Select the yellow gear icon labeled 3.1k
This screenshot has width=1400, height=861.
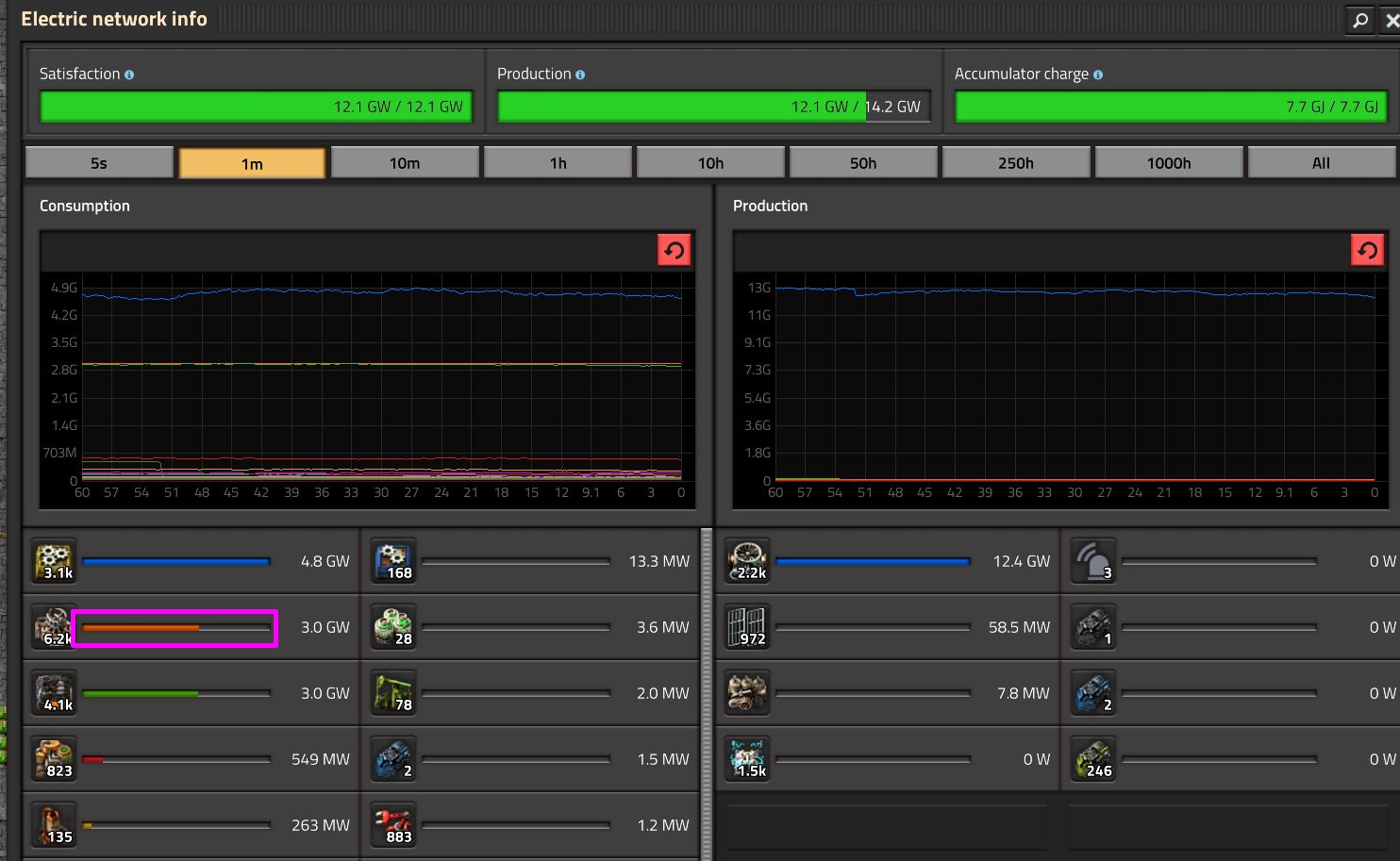[x=54, y=561]
